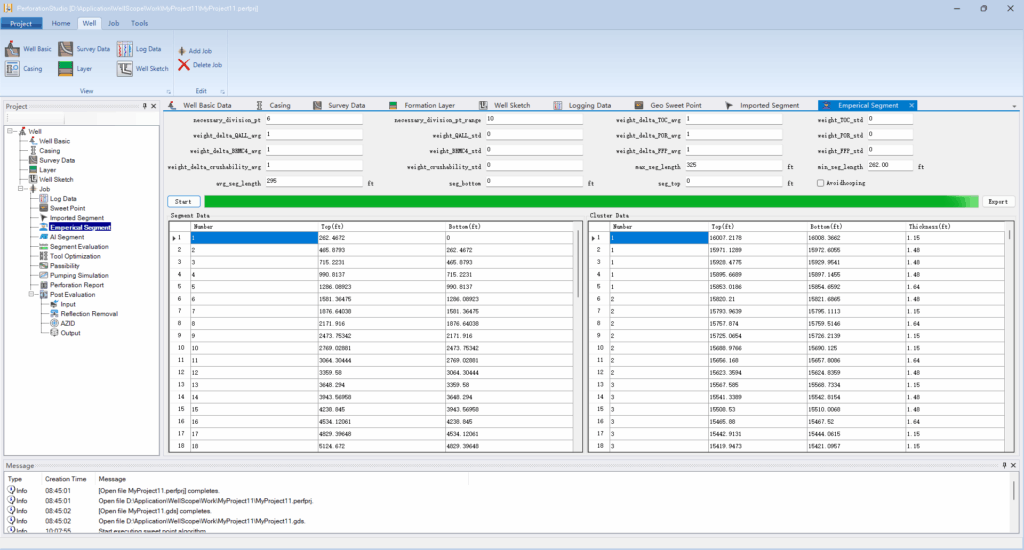Open Log Data from ribbon
Screen dimensions: 1024x550
139,49
